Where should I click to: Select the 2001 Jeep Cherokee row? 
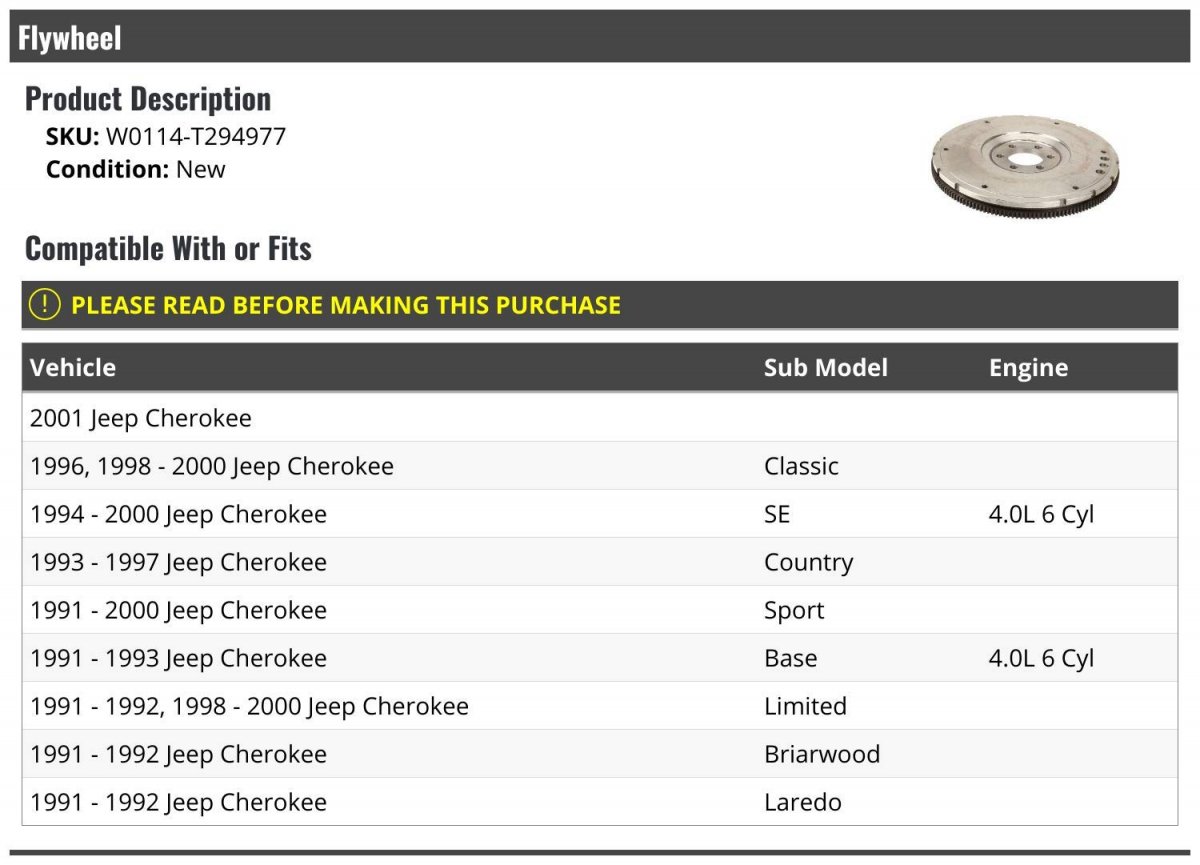(600, 418)
